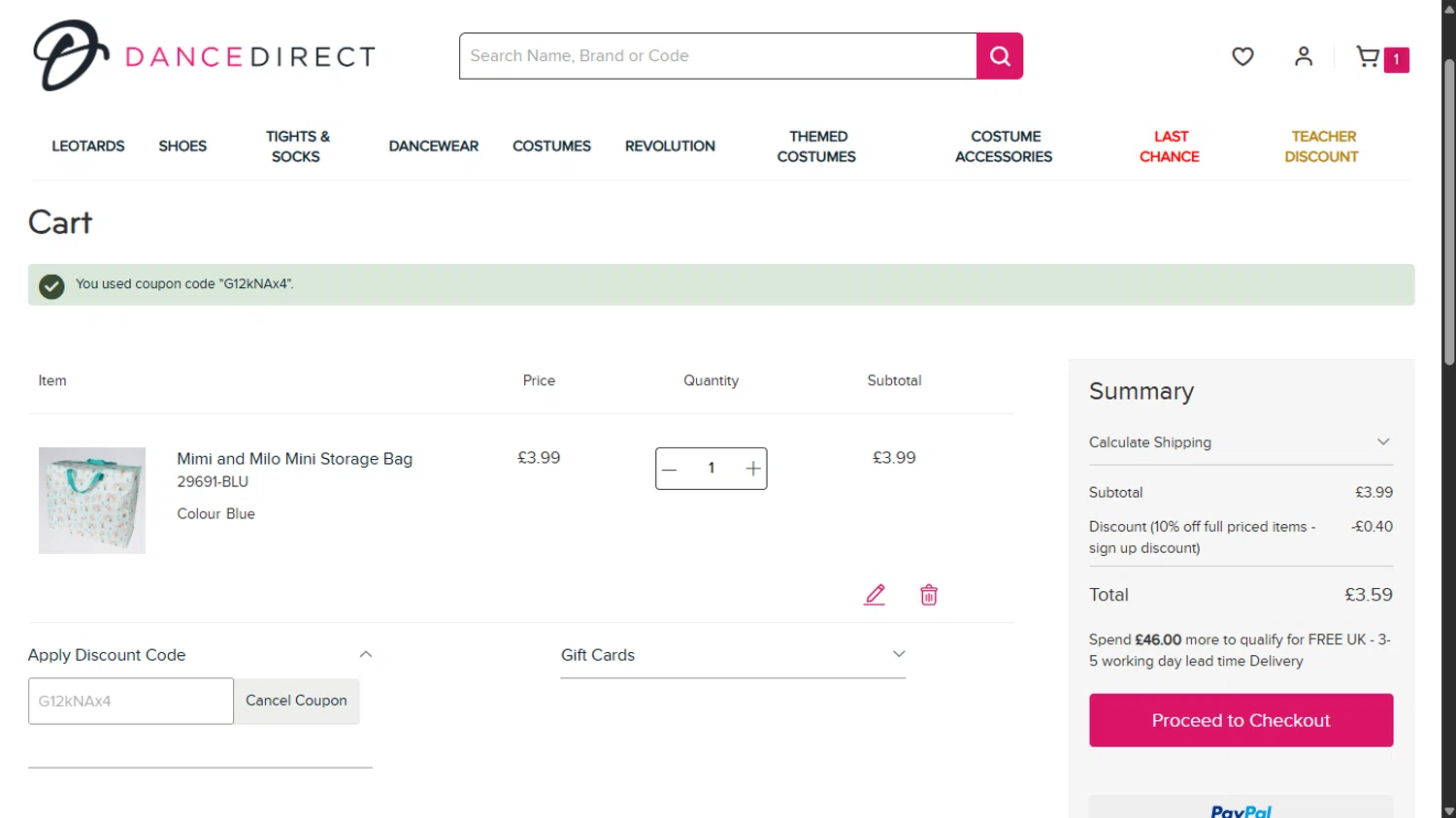Viewport: 1456px width, 818px height.
Task: Open the Tights & Socks menu
Action: 297,147
